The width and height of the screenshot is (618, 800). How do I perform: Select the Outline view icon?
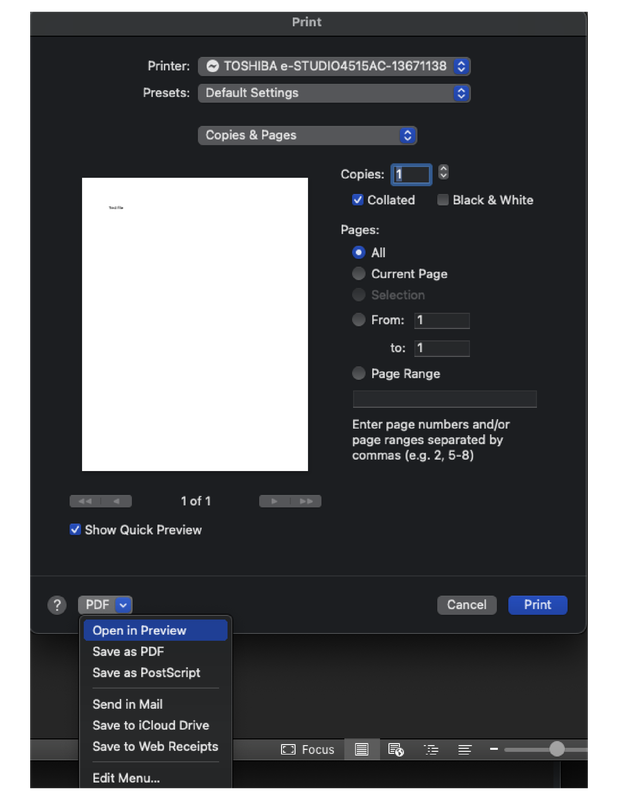[431, 749]
